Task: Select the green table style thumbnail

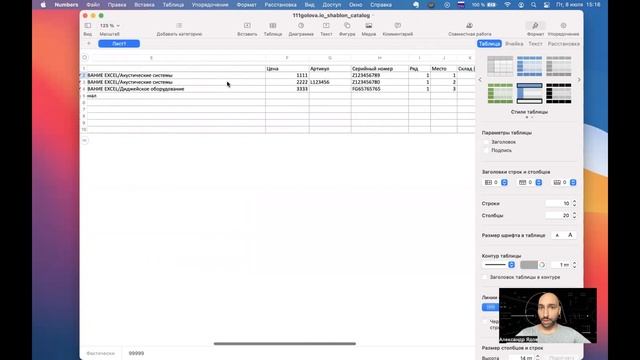Action: pos(500,93)
